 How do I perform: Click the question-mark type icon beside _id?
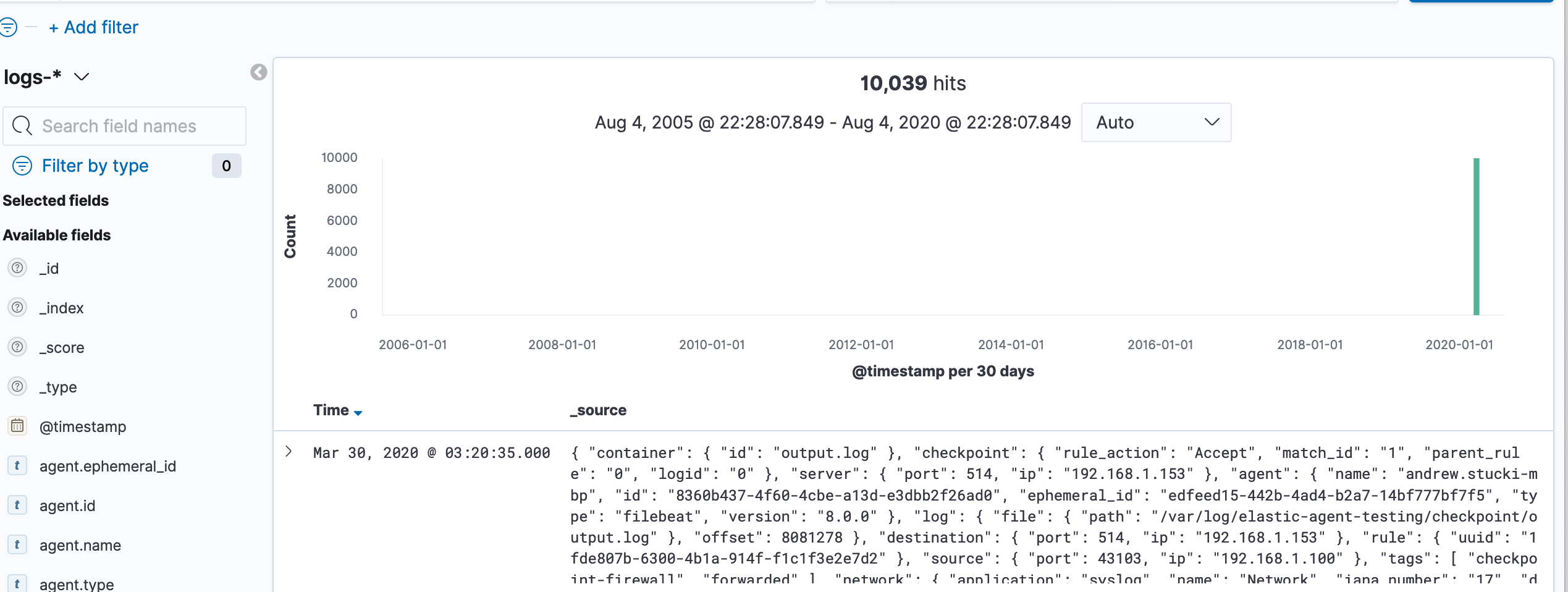pyautogui.click(x=17, y=268)
